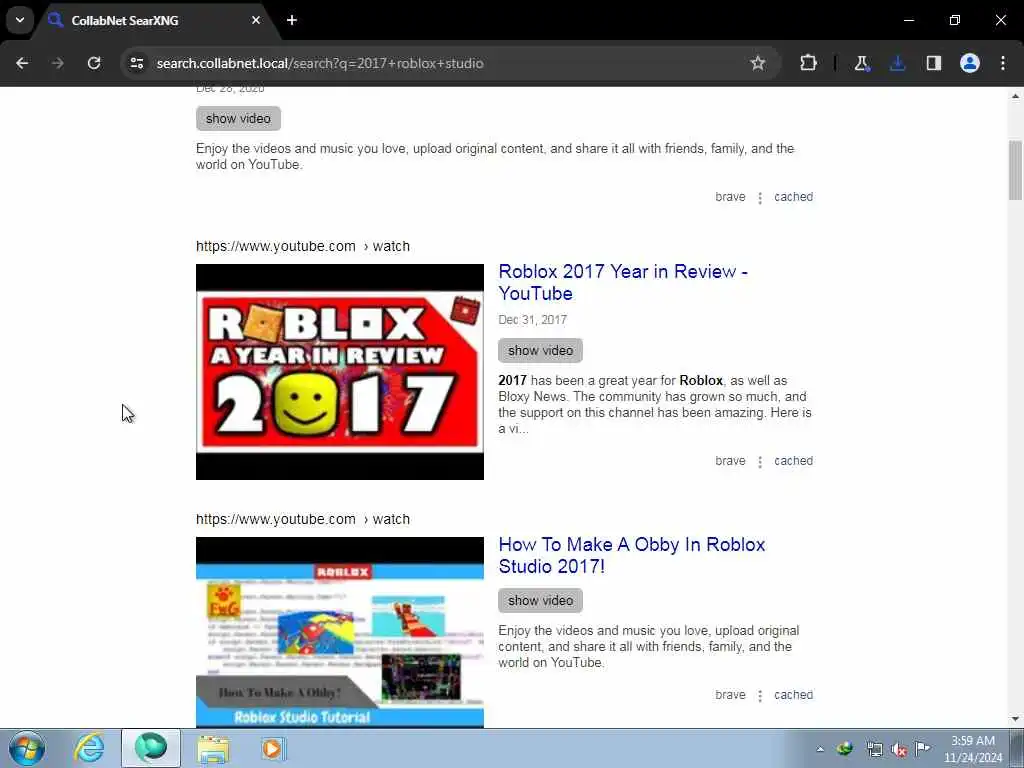1024x768 pixels.
Task: Show hidden system tray icons
Action: click(820, 749)
